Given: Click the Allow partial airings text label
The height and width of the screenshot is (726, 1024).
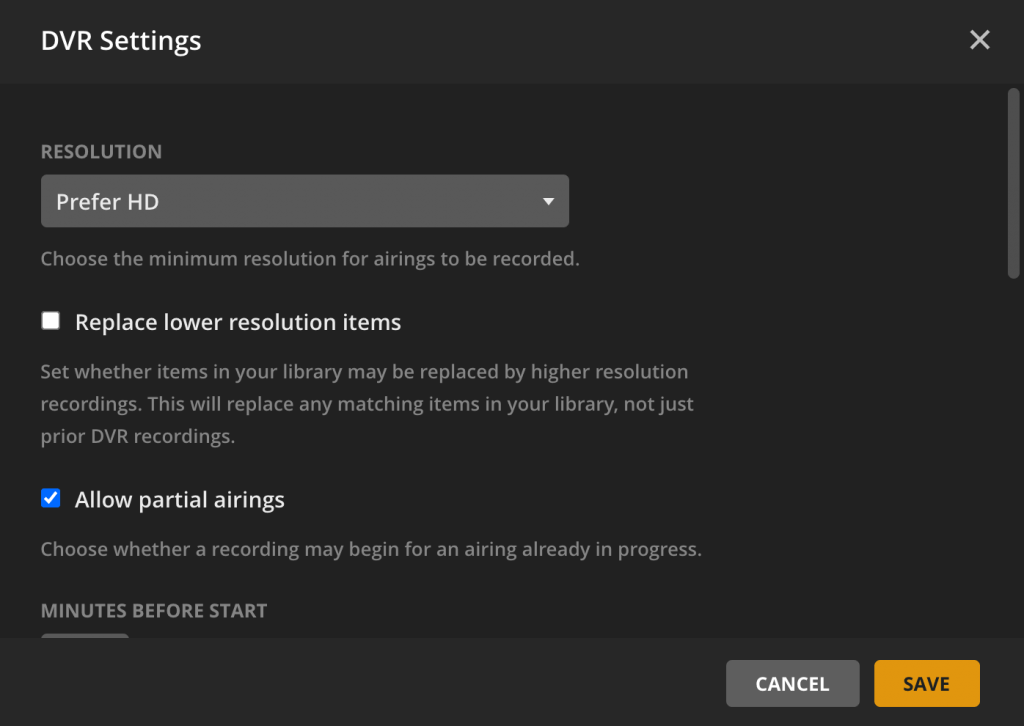Looking at the screenshot, I should 179,498.
